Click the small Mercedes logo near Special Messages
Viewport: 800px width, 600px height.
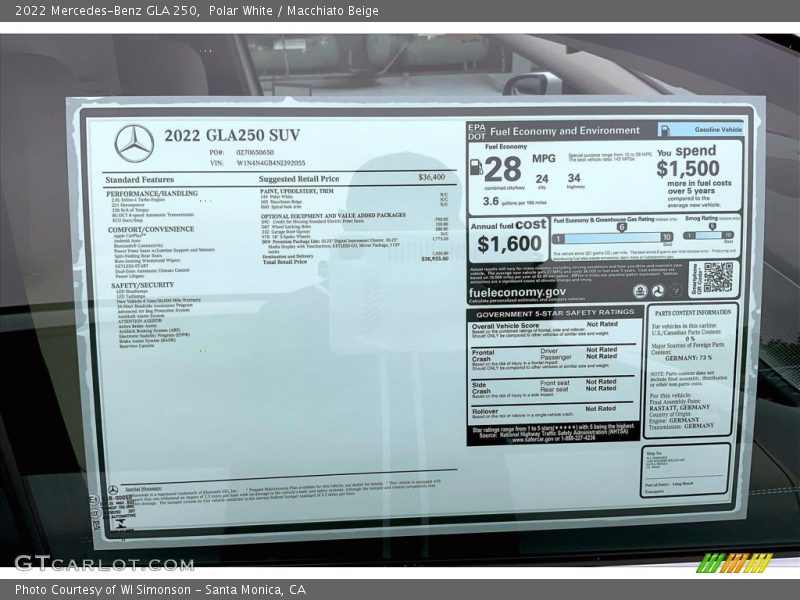113,490
